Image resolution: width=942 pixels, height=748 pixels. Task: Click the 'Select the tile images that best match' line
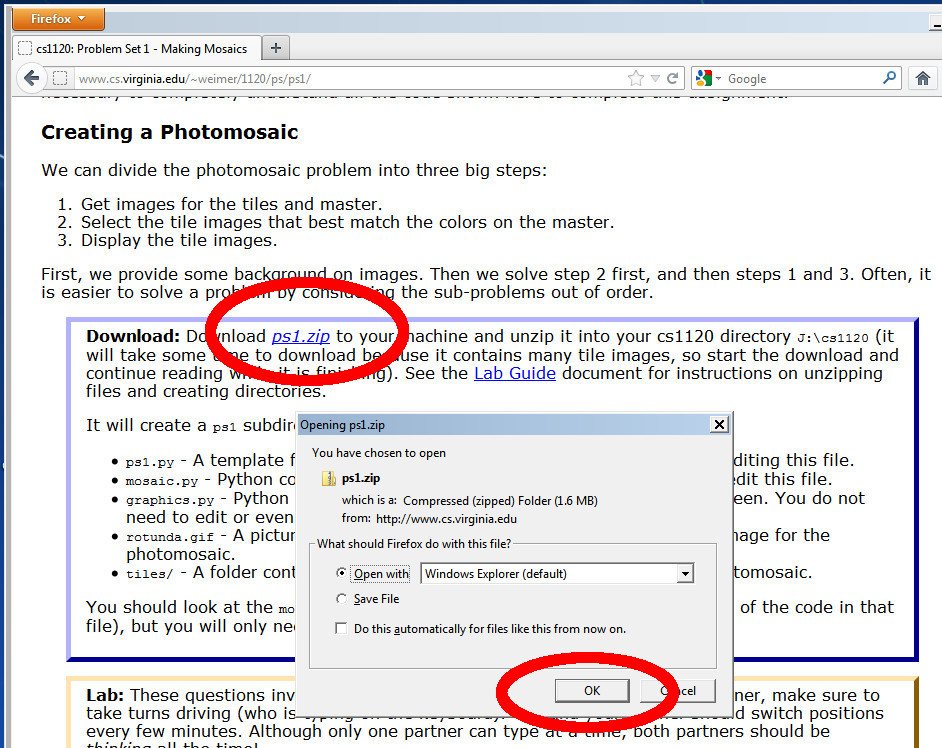[x=347, y=222]
